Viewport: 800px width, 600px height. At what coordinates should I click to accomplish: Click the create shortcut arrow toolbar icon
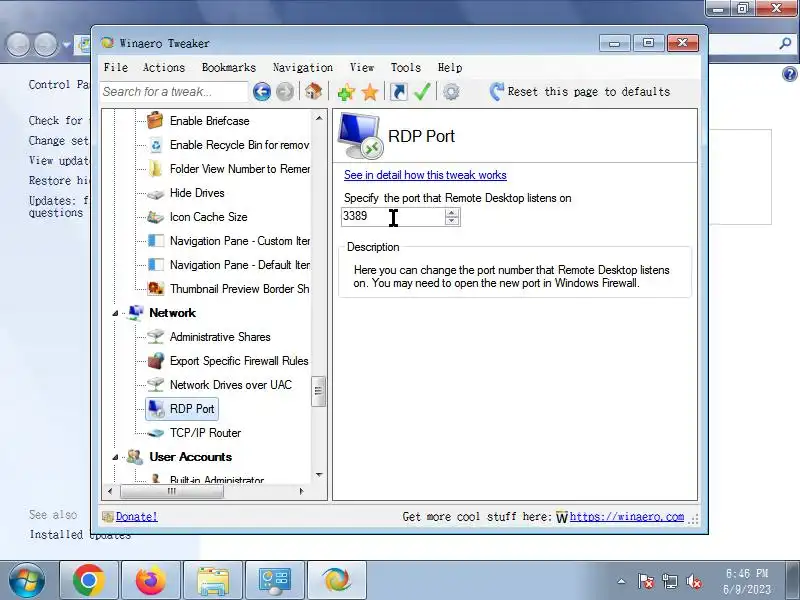[398, 92]
